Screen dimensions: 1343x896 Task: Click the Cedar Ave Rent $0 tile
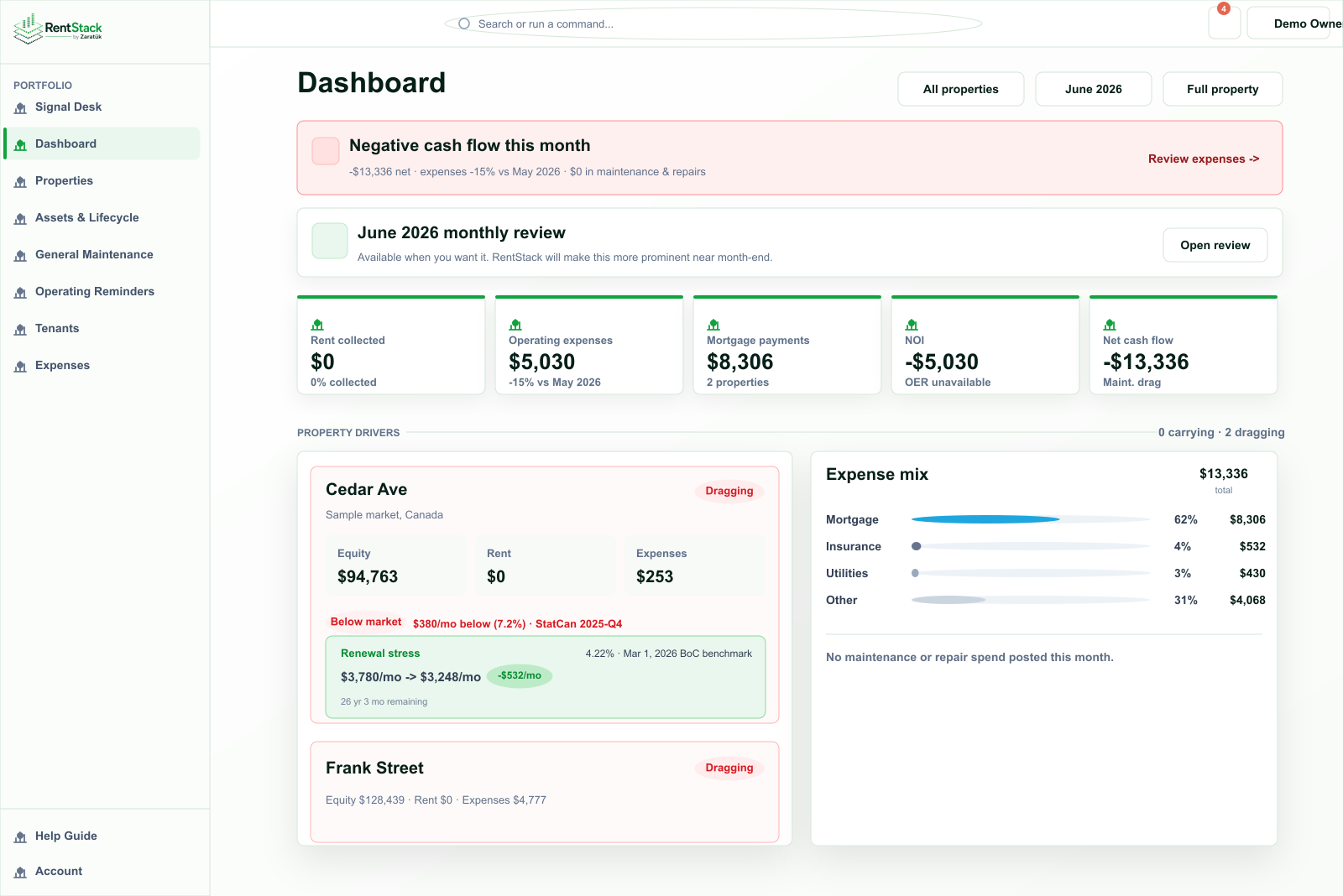[x=546, y=565]
